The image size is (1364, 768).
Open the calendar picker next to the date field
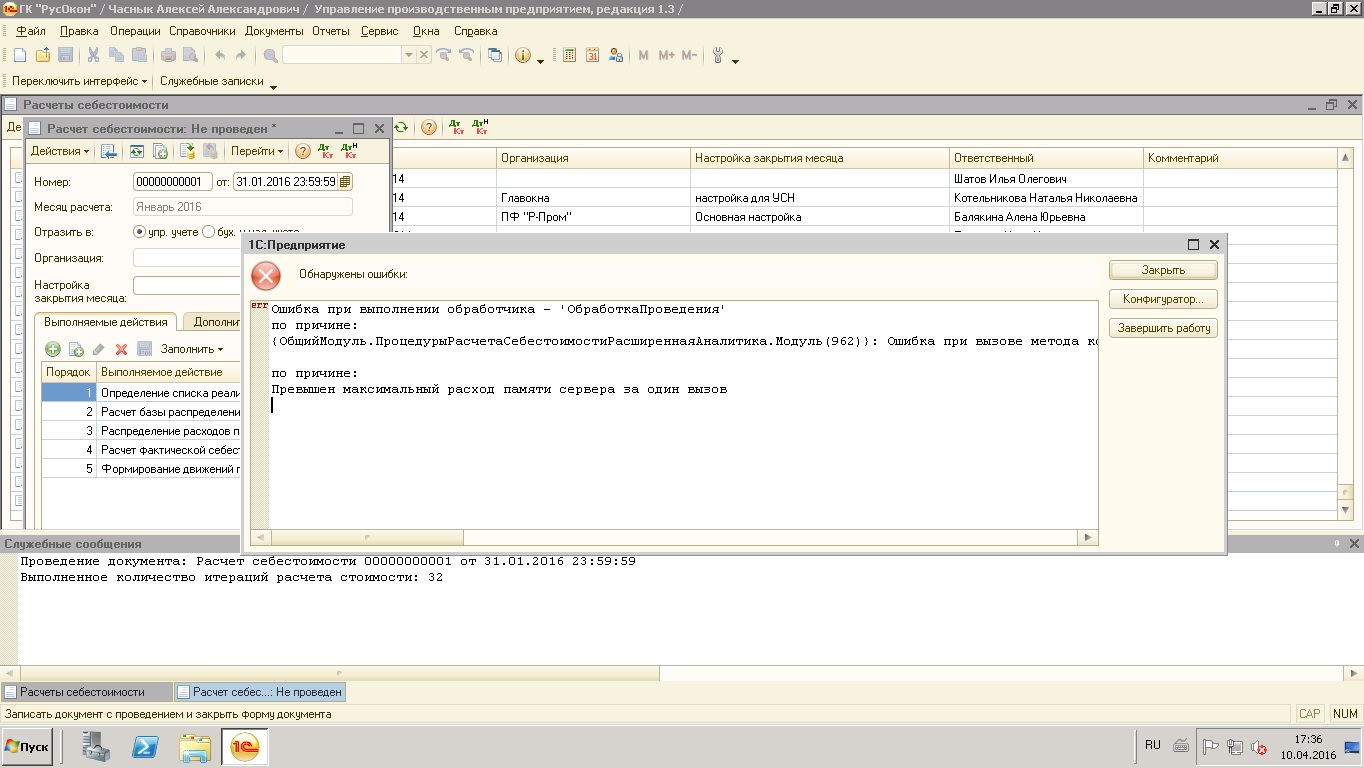tap(345, 182)
